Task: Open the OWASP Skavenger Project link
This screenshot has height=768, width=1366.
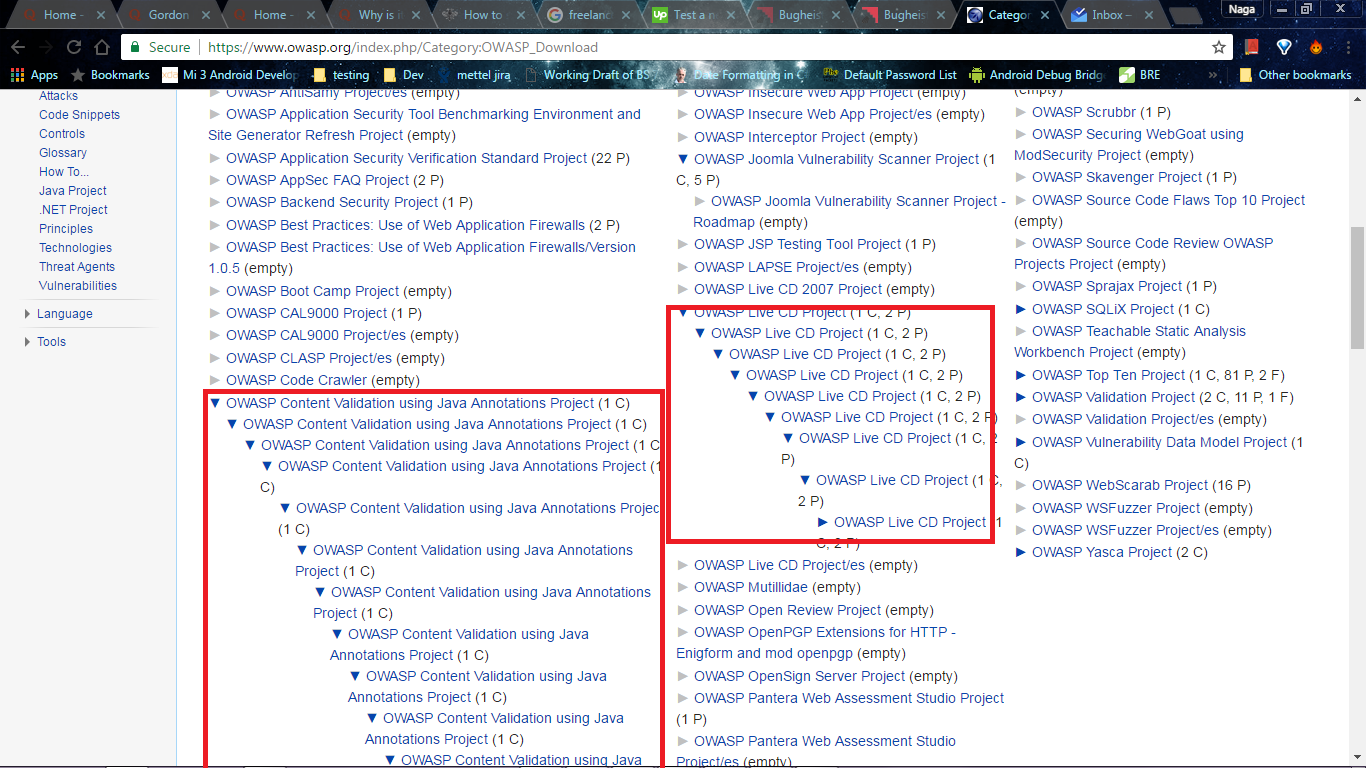Action: point(1117,177)
